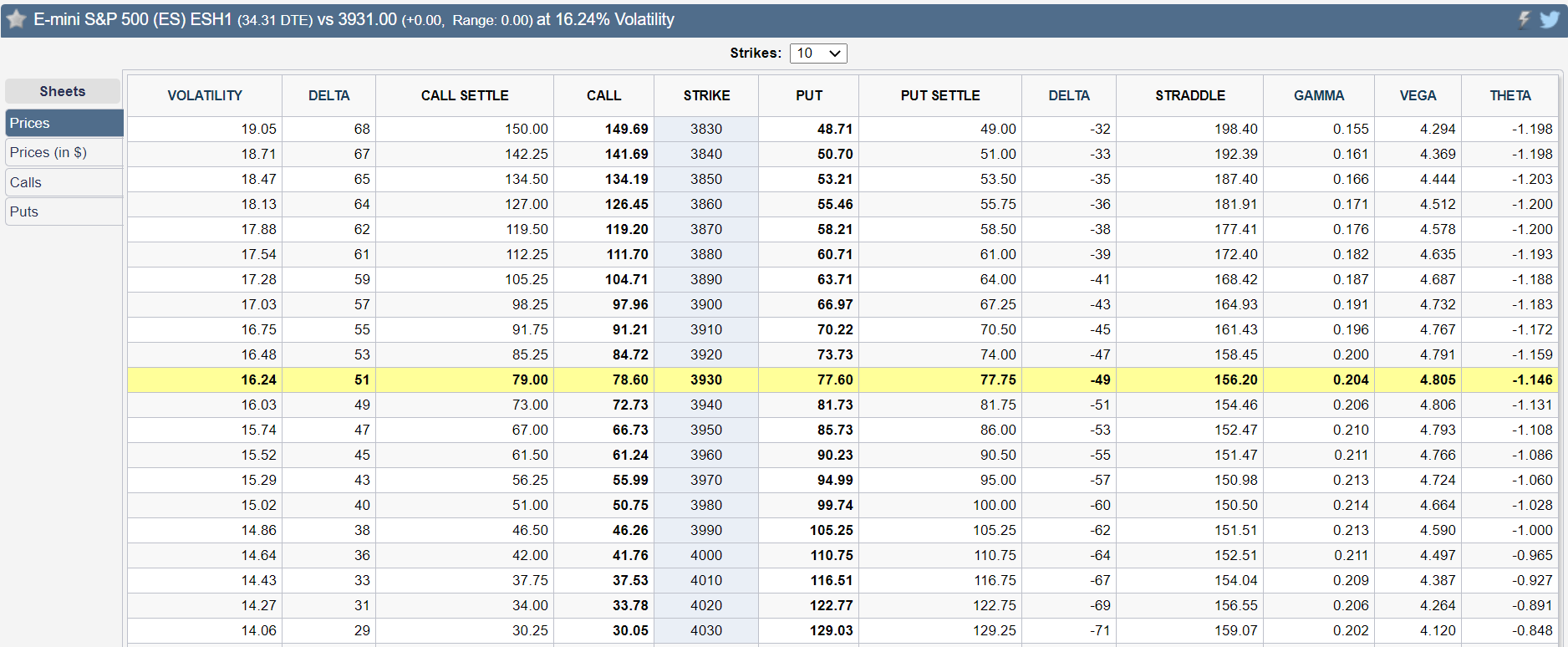The width and height of the screenshot is (1568, 647).
Task: Click strike 3830 cell
Action: point(706,129)
